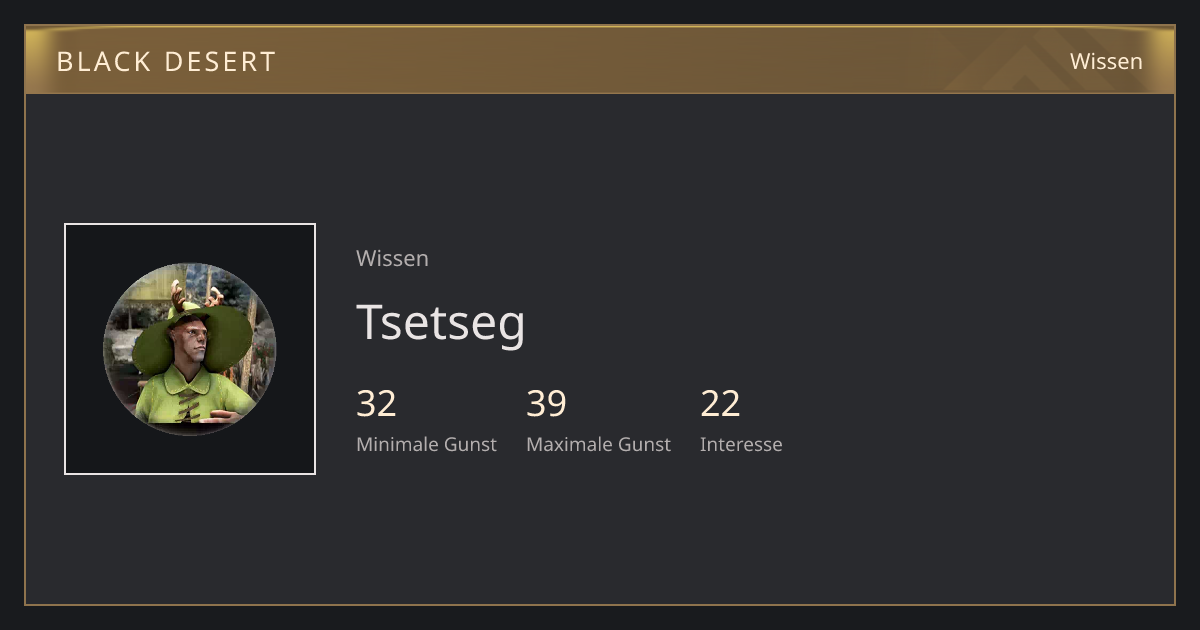Click the chevron emblem in gold header
The height and width of the screenshot is (630, 1200).
point(1030,62)
